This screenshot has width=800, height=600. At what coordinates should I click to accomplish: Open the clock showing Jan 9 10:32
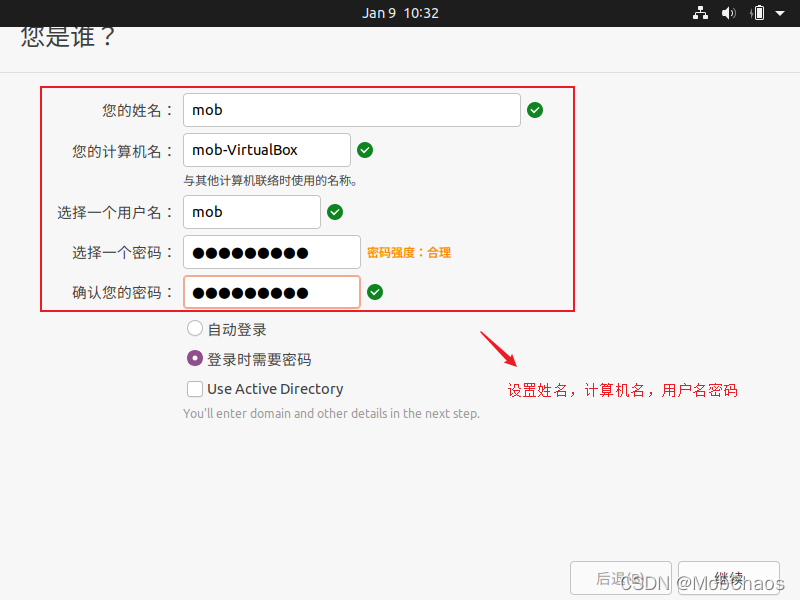pyautogui.click(x=400, y=13)
